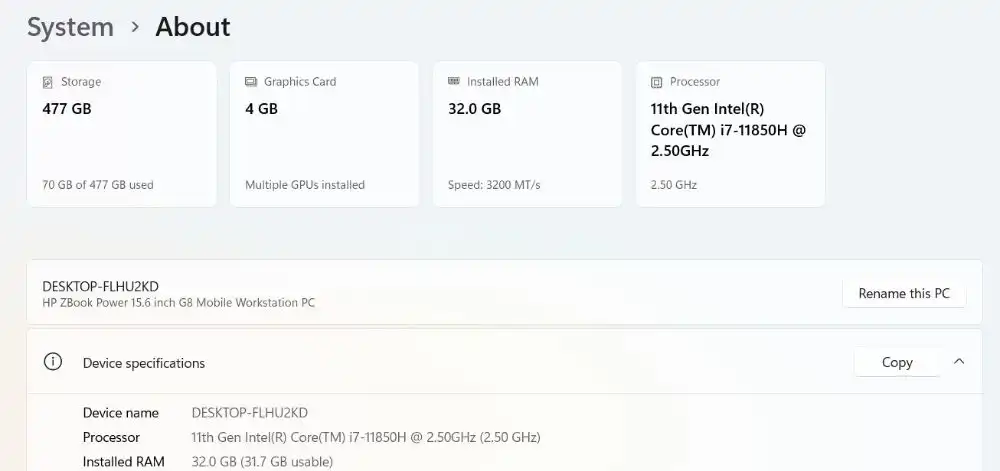Copy the device specifications

click(x=897, y=362)
